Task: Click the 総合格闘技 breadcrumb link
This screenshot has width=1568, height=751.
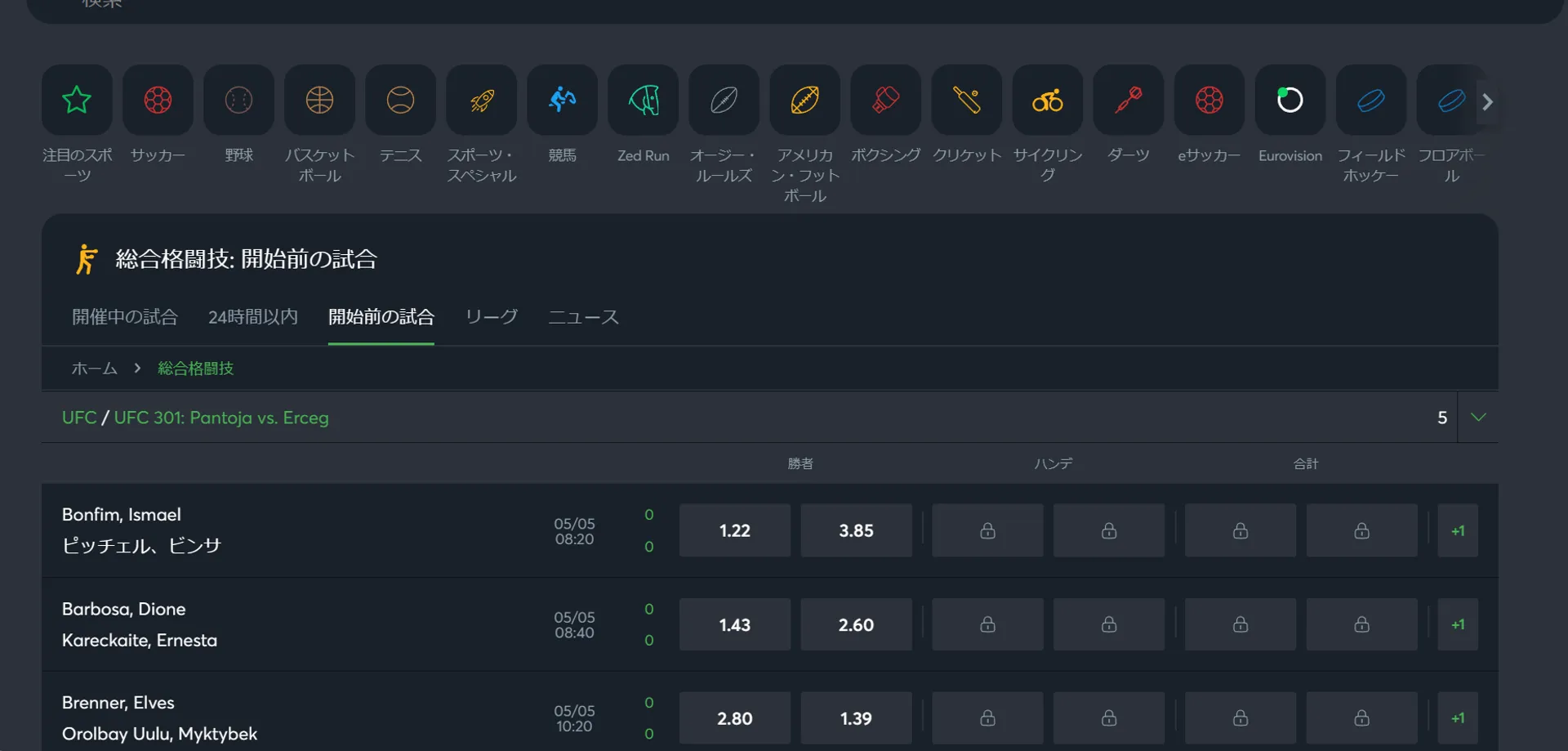Action: [x=196, y=369]
